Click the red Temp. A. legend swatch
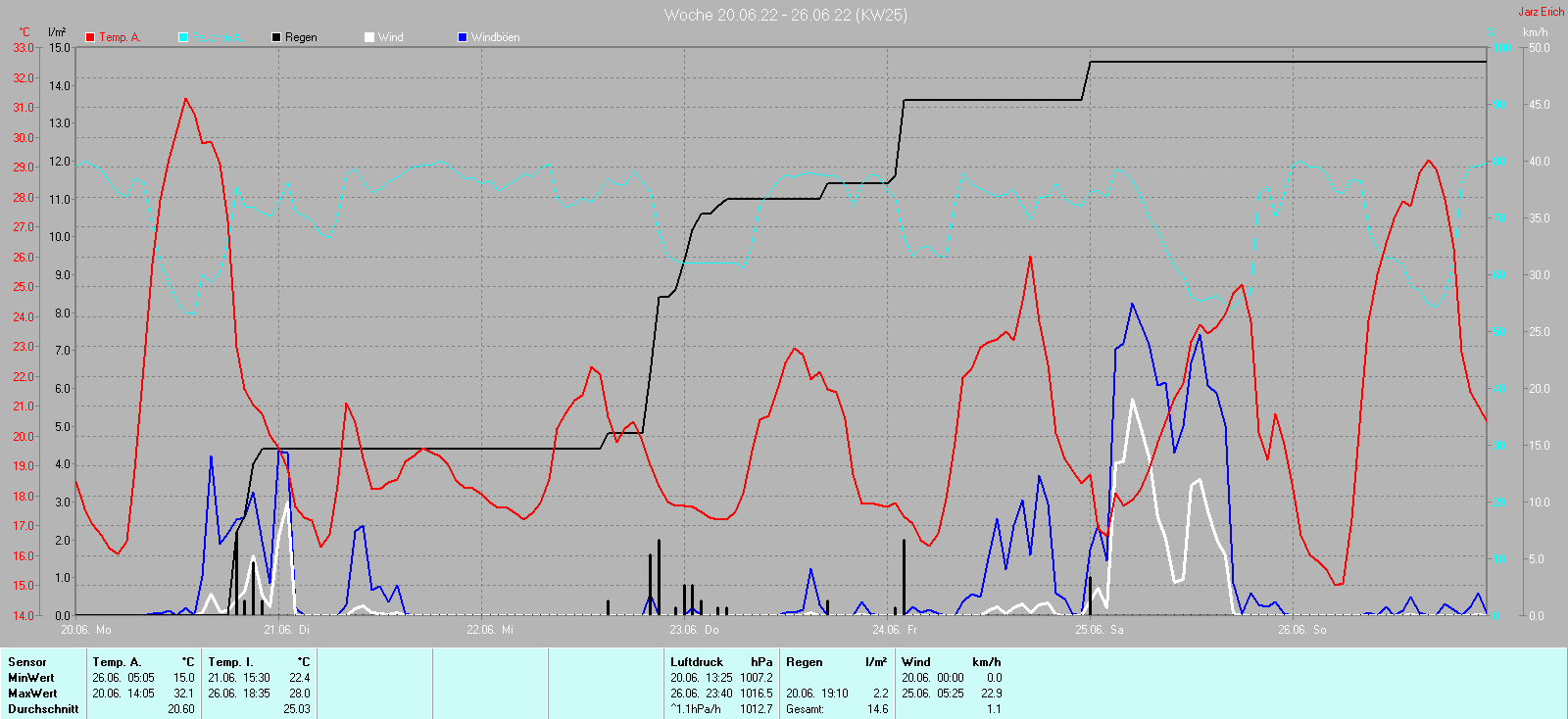This screenshot has width=1568, height=719. (90, 37)
